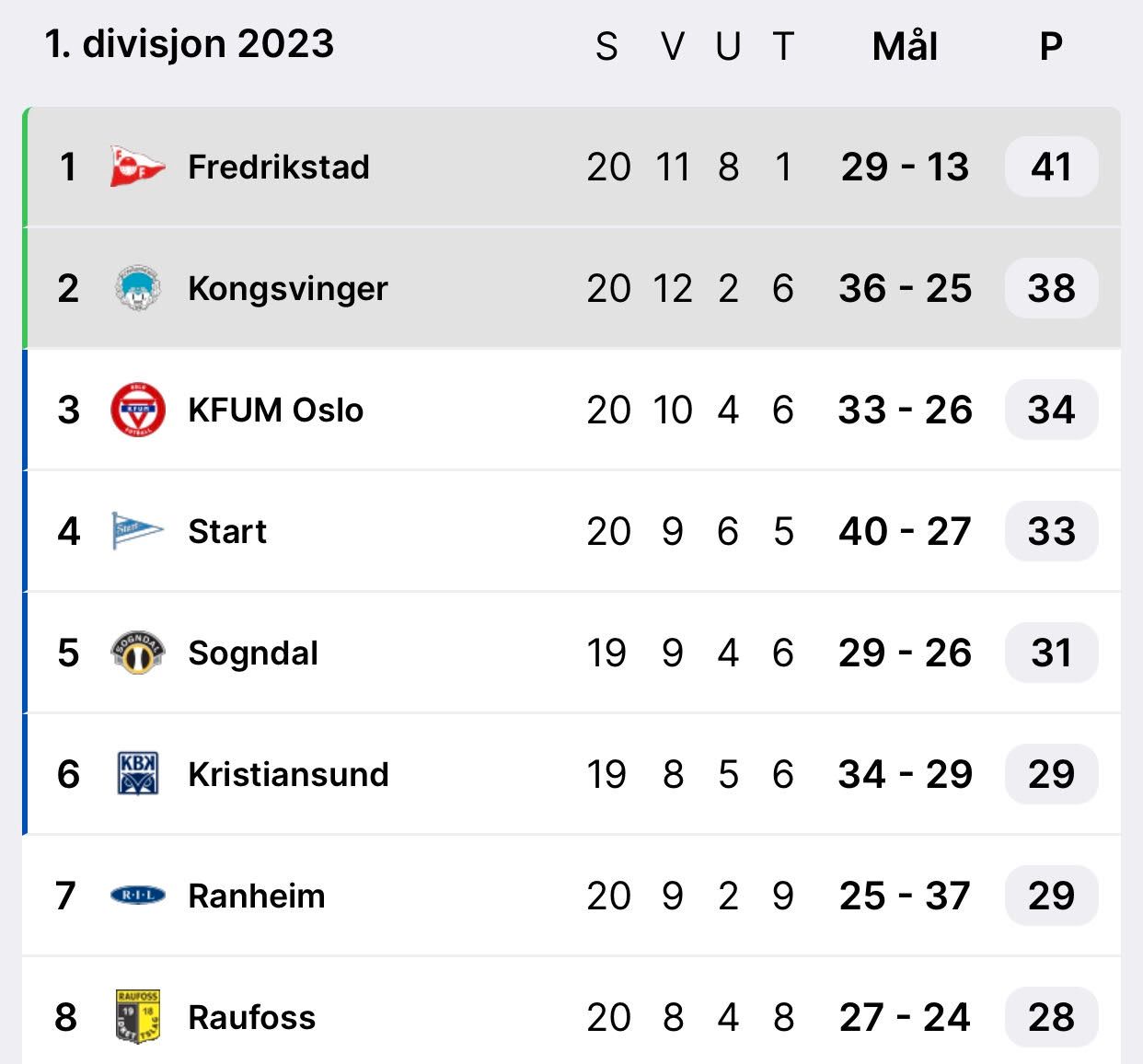Select the S matches-played column header
This screenshot has width=1143, height=1064.
606,46
